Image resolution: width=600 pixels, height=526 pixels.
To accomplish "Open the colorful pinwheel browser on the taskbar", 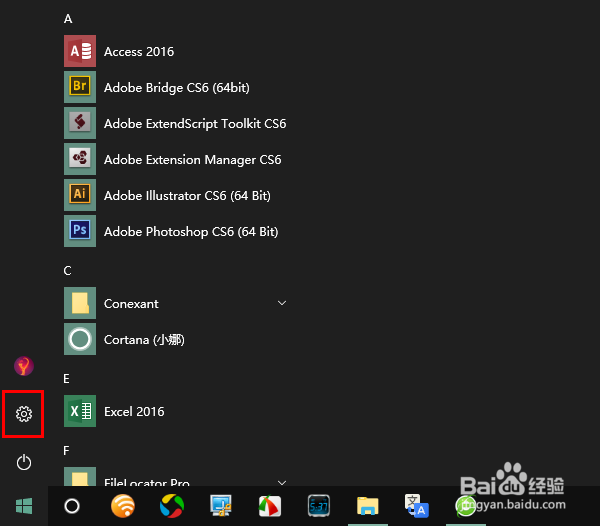I will [172, 506].
